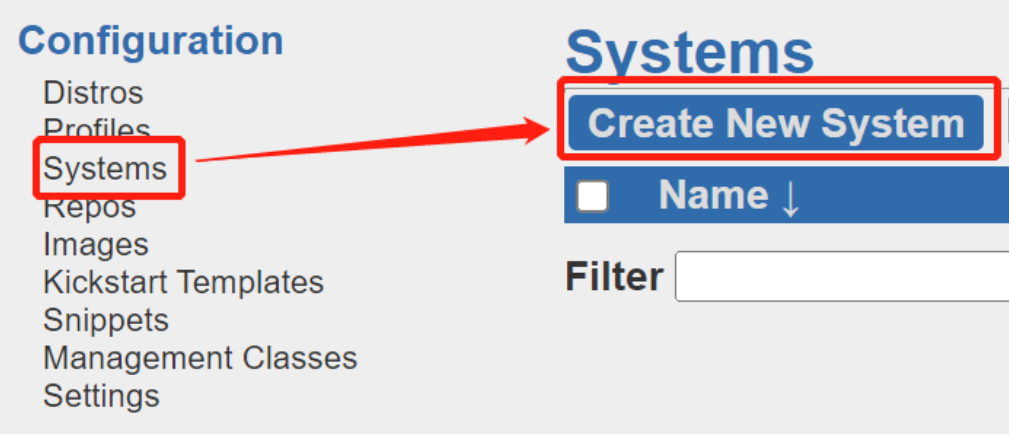Open Management Classes from sidebar
The image size is (1009, 434).
pyautogui.click(x=200, y=357)
